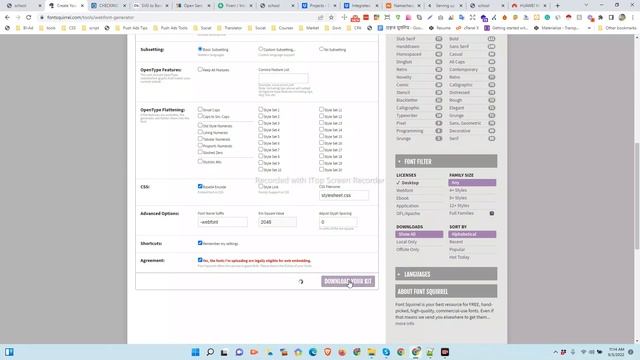640x360 pixels.
Task: Open the Chrome profile avatar
Action: [x=622, y=18]
